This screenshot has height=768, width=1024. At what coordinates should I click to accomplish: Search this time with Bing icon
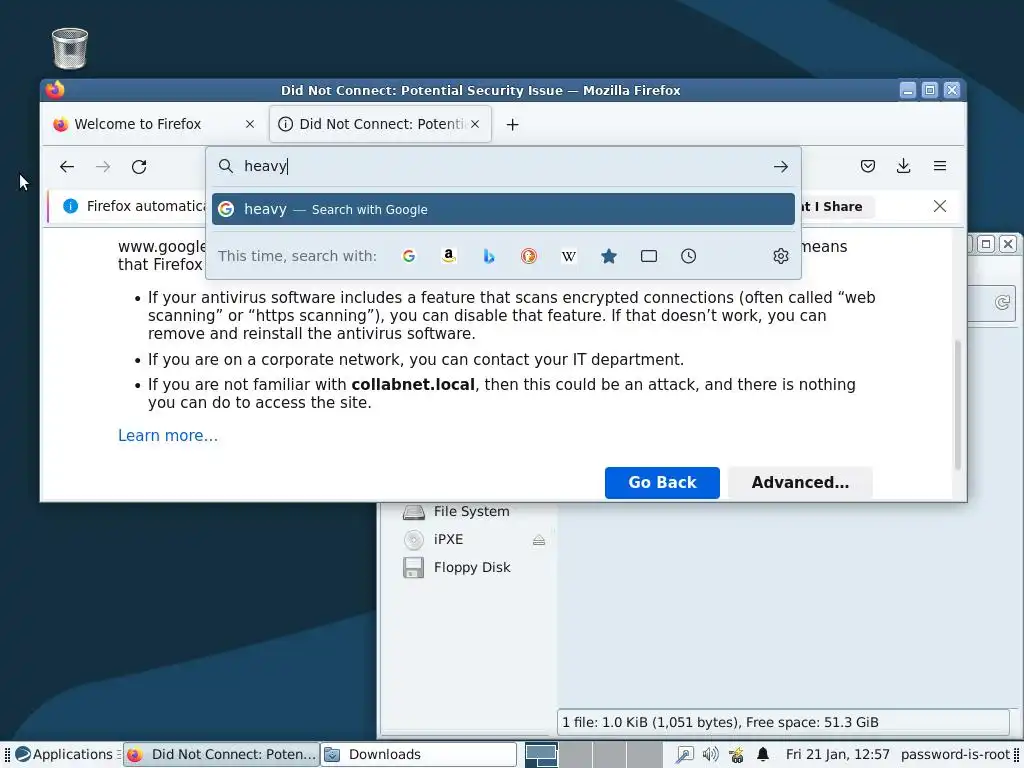(488, 256)
